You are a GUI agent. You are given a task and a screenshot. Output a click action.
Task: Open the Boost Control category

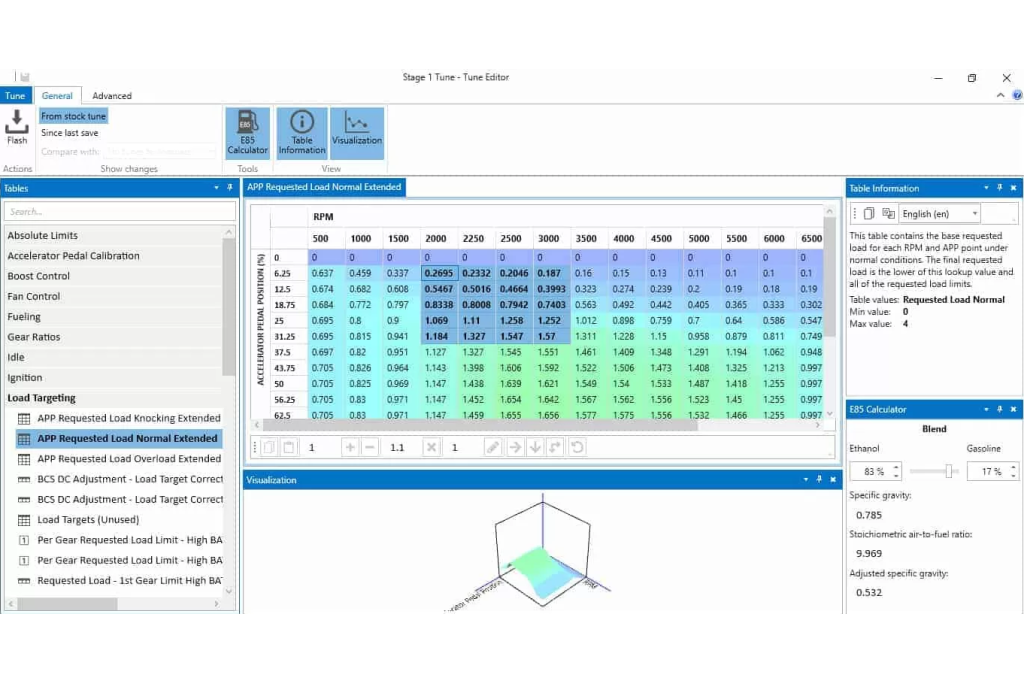point(39,276)
